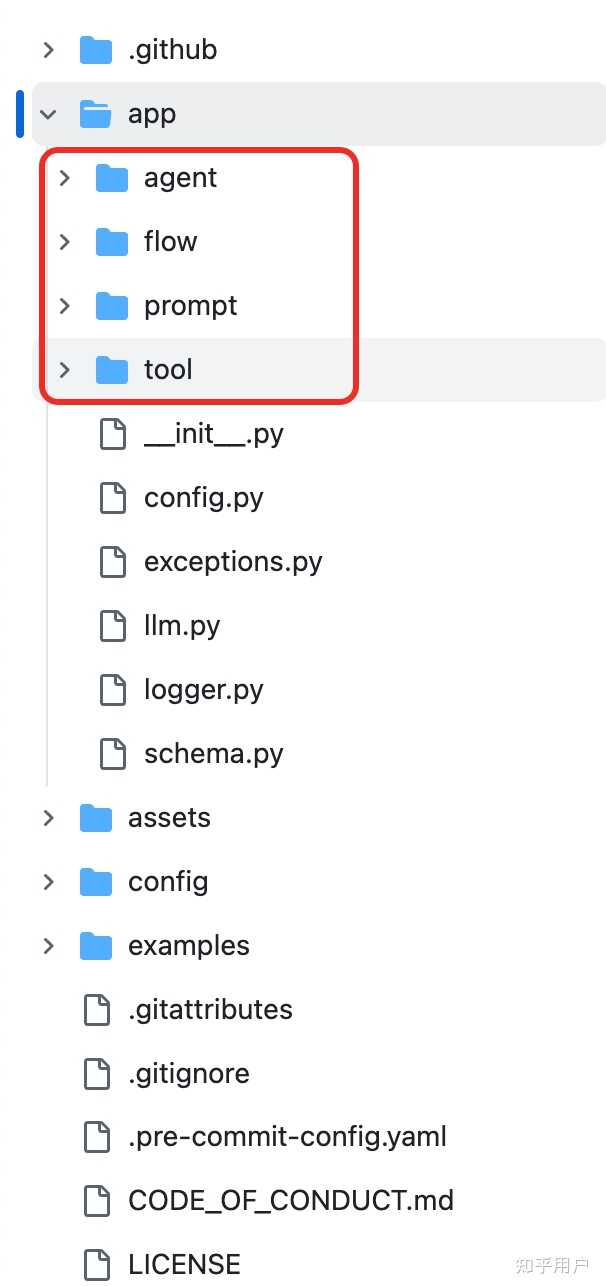606x1286 pixels.
Task: Expand the tool folder chevron
Action: (x=65, y=370)
